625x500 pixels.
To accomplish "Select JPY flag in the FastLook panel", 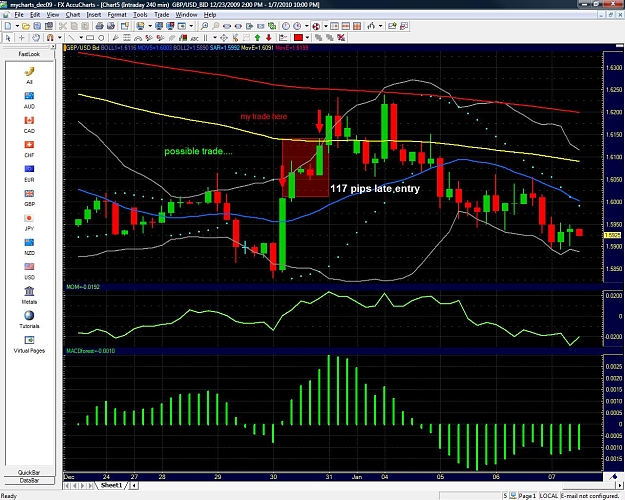I will [29, 218].
